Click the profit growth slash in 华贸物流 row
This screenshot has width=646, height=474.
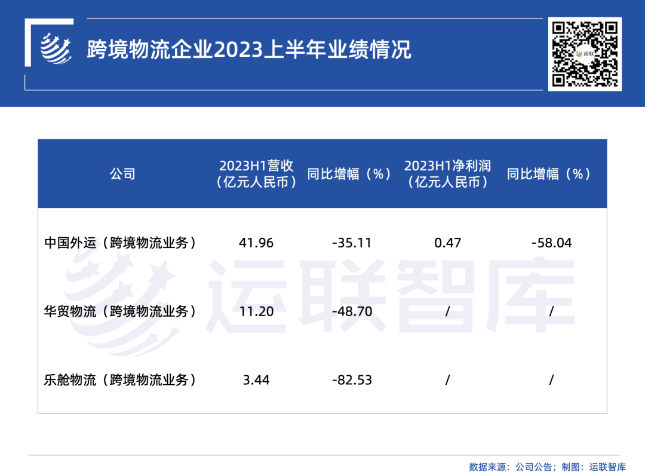coord(551,311)
